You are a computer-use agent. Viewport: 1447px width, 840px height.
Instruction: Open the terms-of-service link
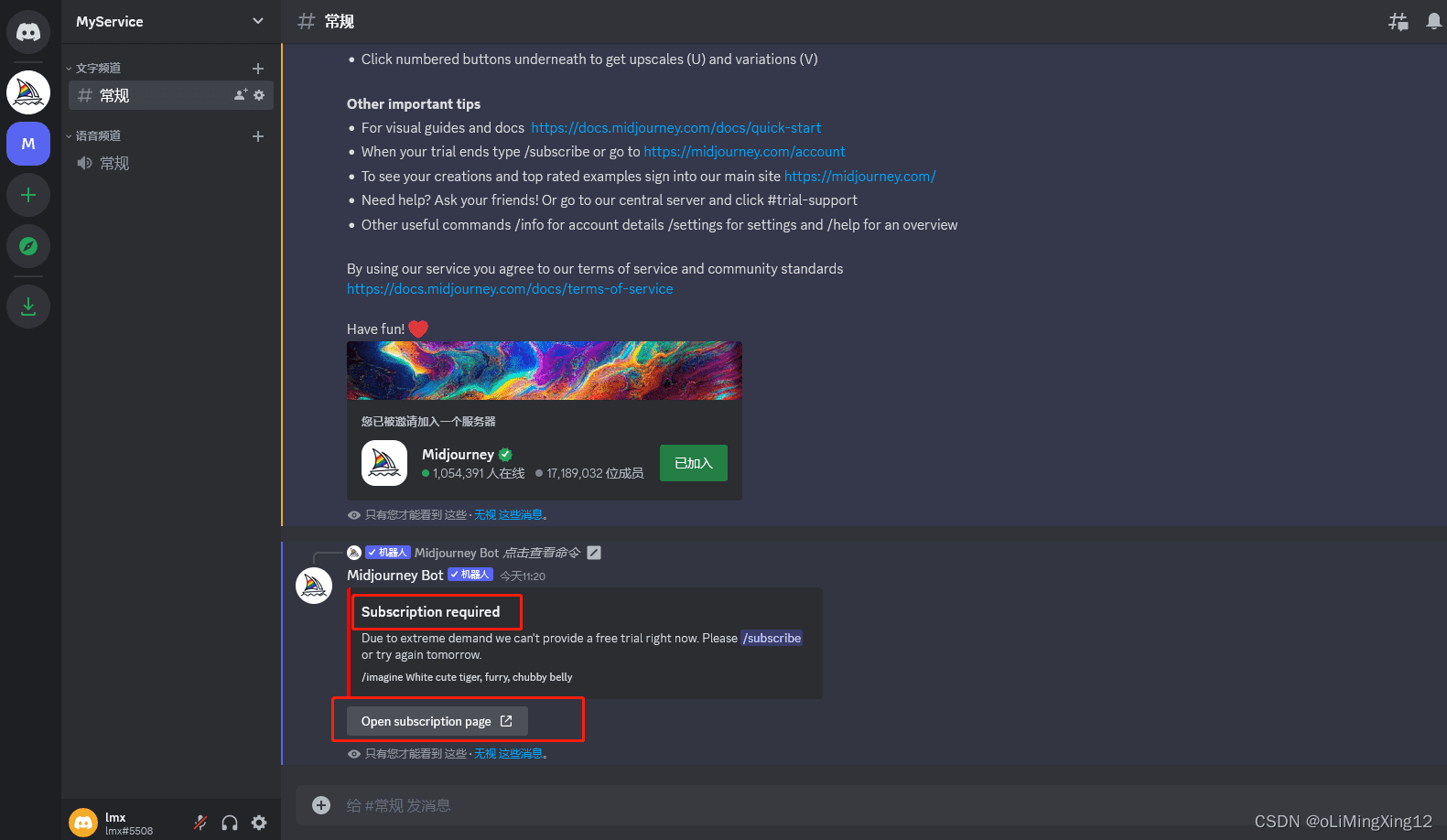pyautogui.click(x=510, y=289)
